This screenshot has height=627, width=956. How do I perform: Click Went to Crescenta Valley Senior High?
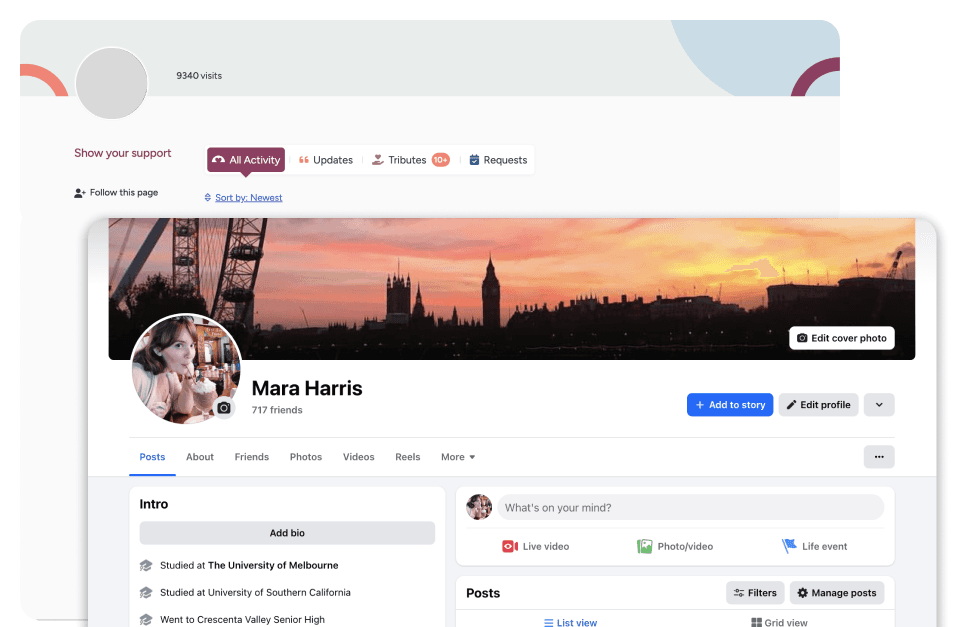pos(242,620)
